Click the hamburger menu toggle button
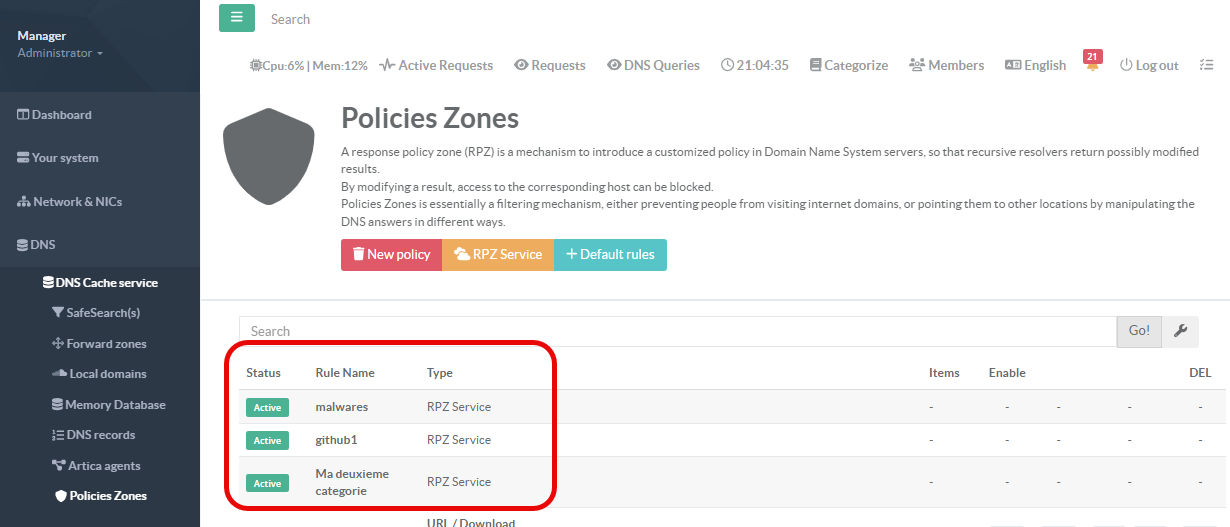The width and height of the screenshot is (1230, 527). point(236,18)
